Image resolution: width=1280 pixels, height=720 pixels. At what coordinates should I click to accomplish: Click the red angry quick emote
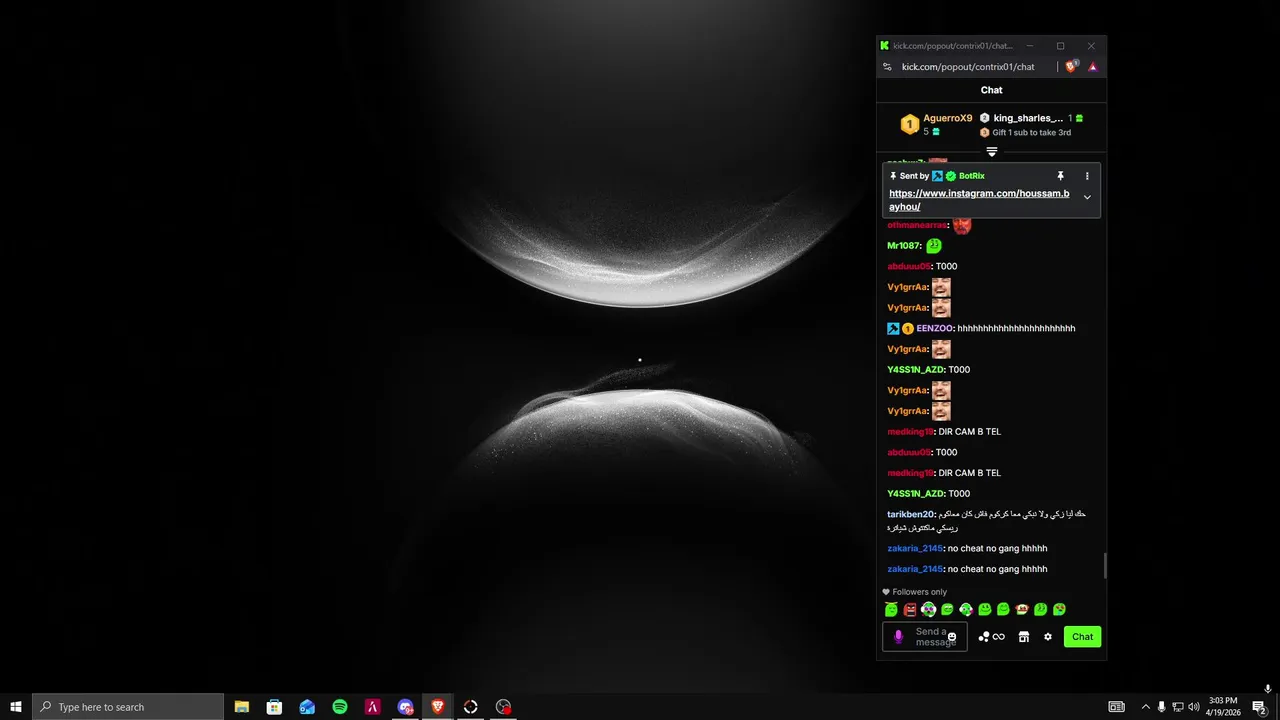[910, 609]
